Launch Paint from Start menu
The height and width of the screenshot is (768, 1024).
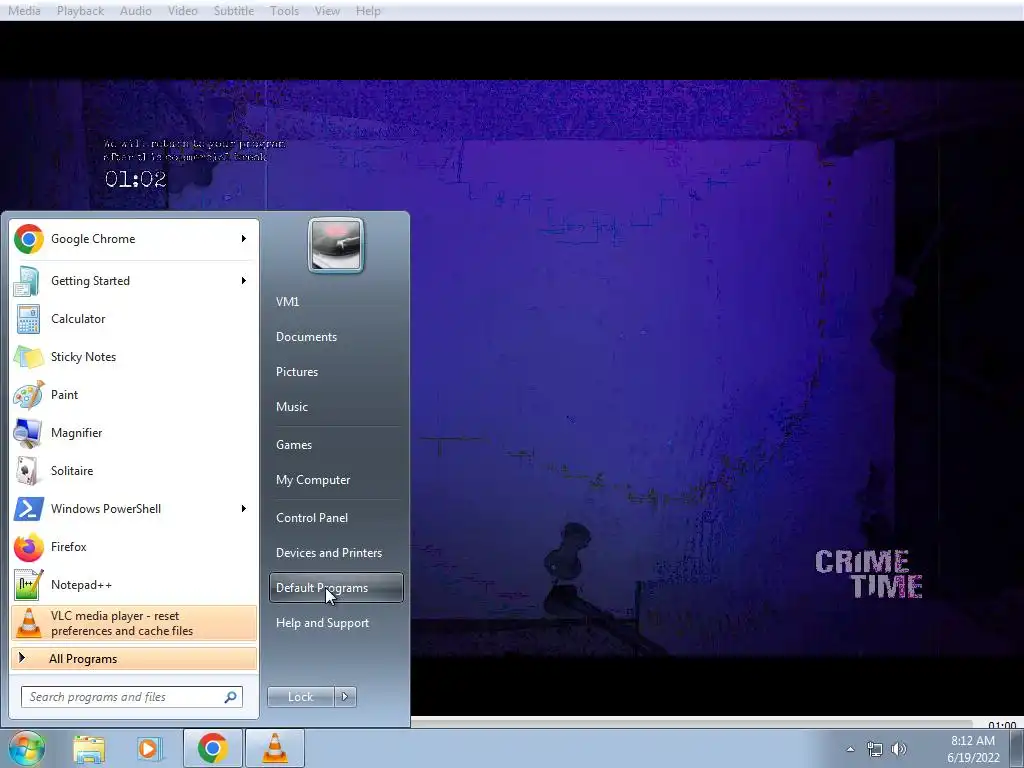click(x=134, y=394)
